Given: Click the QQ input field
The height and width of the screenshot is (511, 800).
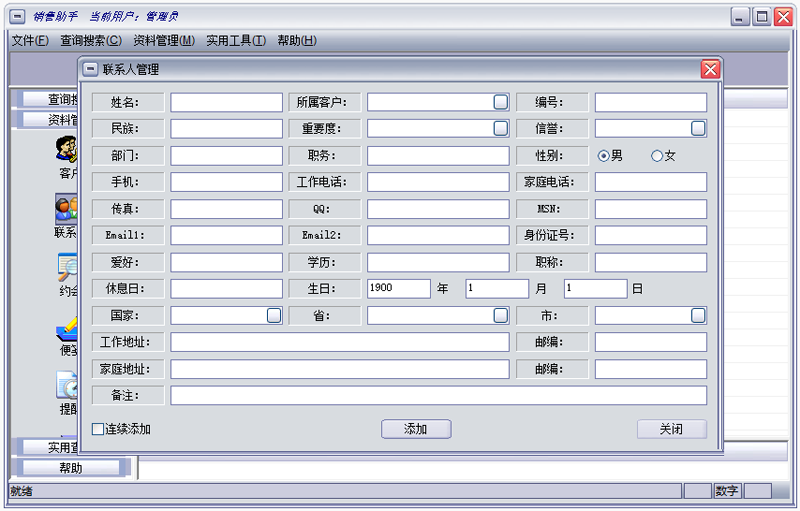Looking at the screenshot, I should [x=438, y=209].
